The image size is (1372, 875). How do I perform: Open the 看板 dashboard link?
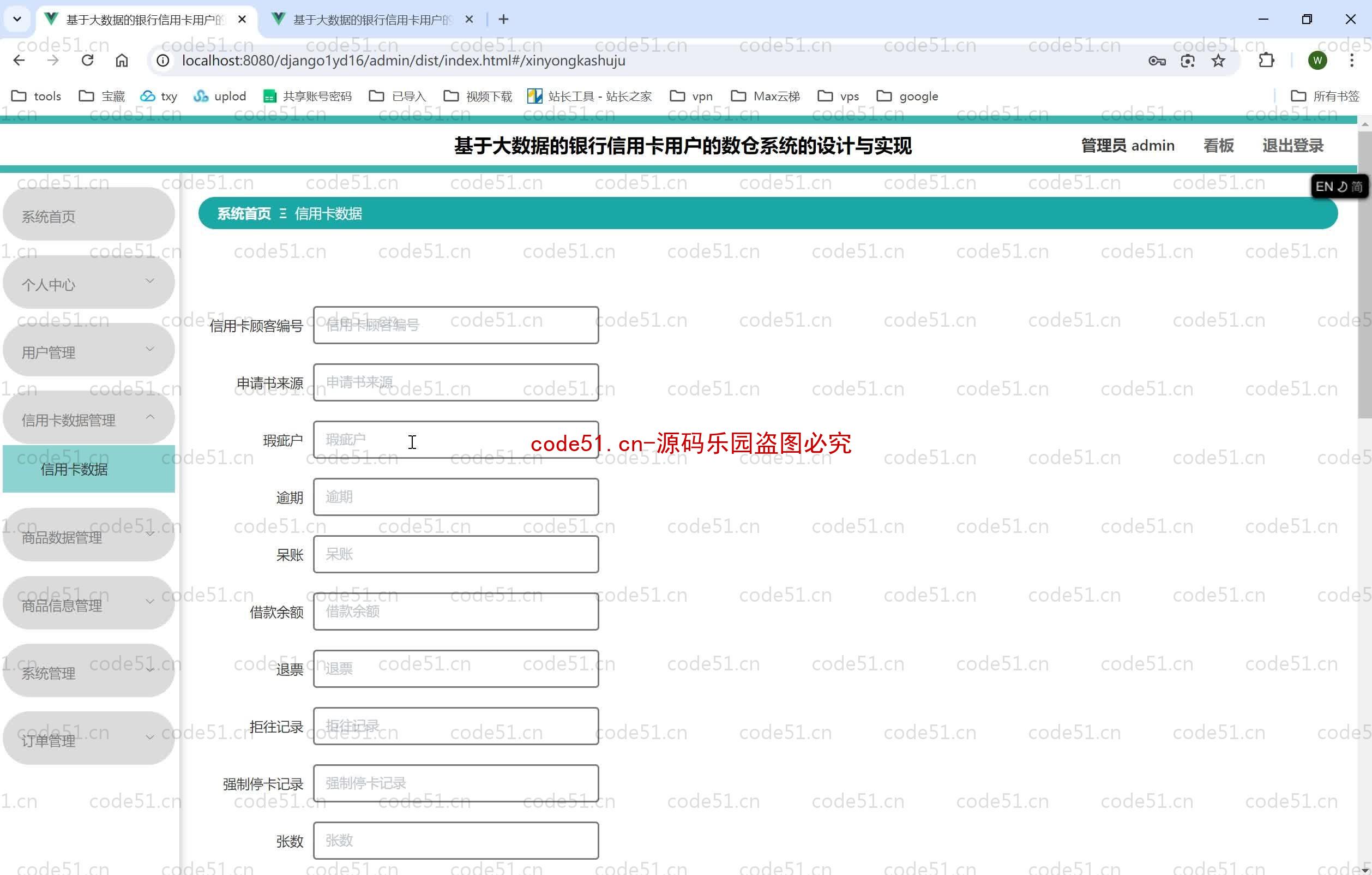click(x=1218, y=145)
